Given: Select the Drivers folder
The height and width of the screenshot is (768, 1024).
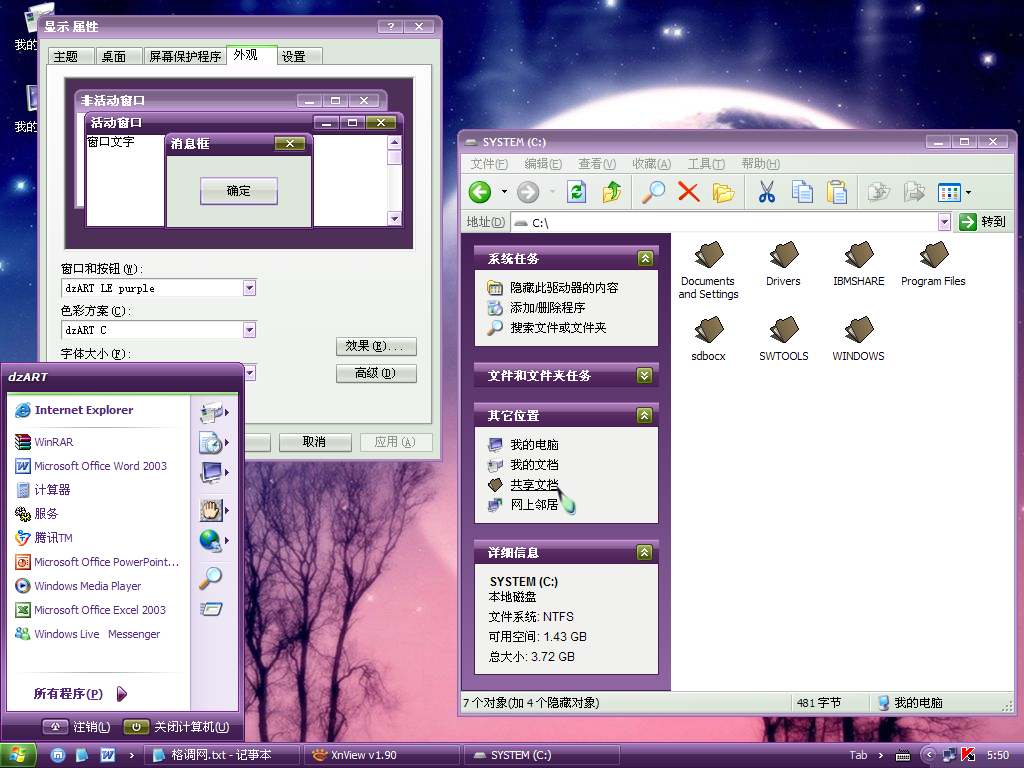Looking at the screenshot, I should click(x=783, y=264).
